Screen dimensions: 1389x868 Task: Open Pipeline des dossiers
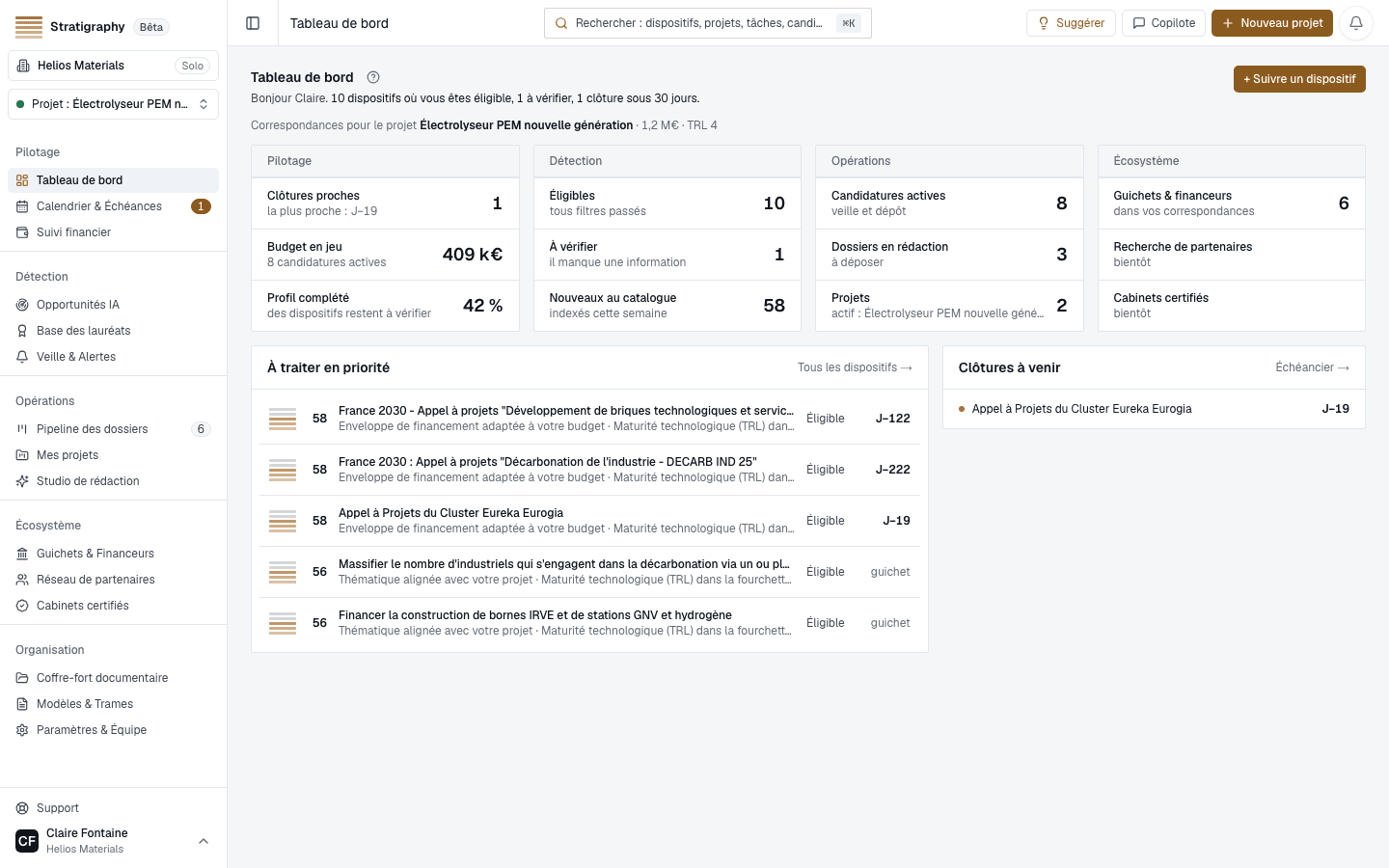113,429
